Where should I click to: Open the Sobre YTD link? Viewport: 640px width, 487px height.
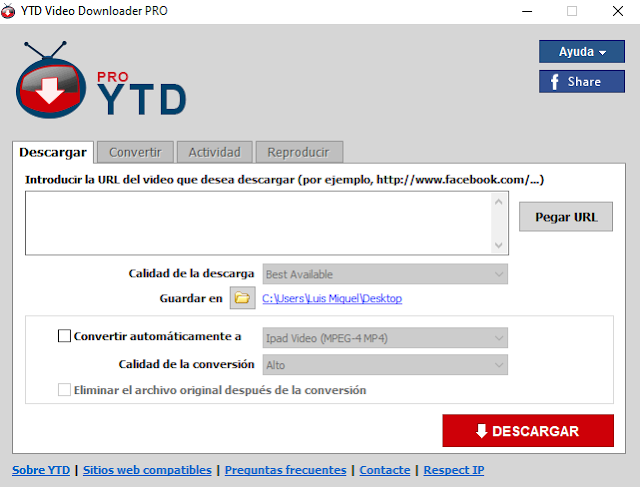tap(41, 470)
